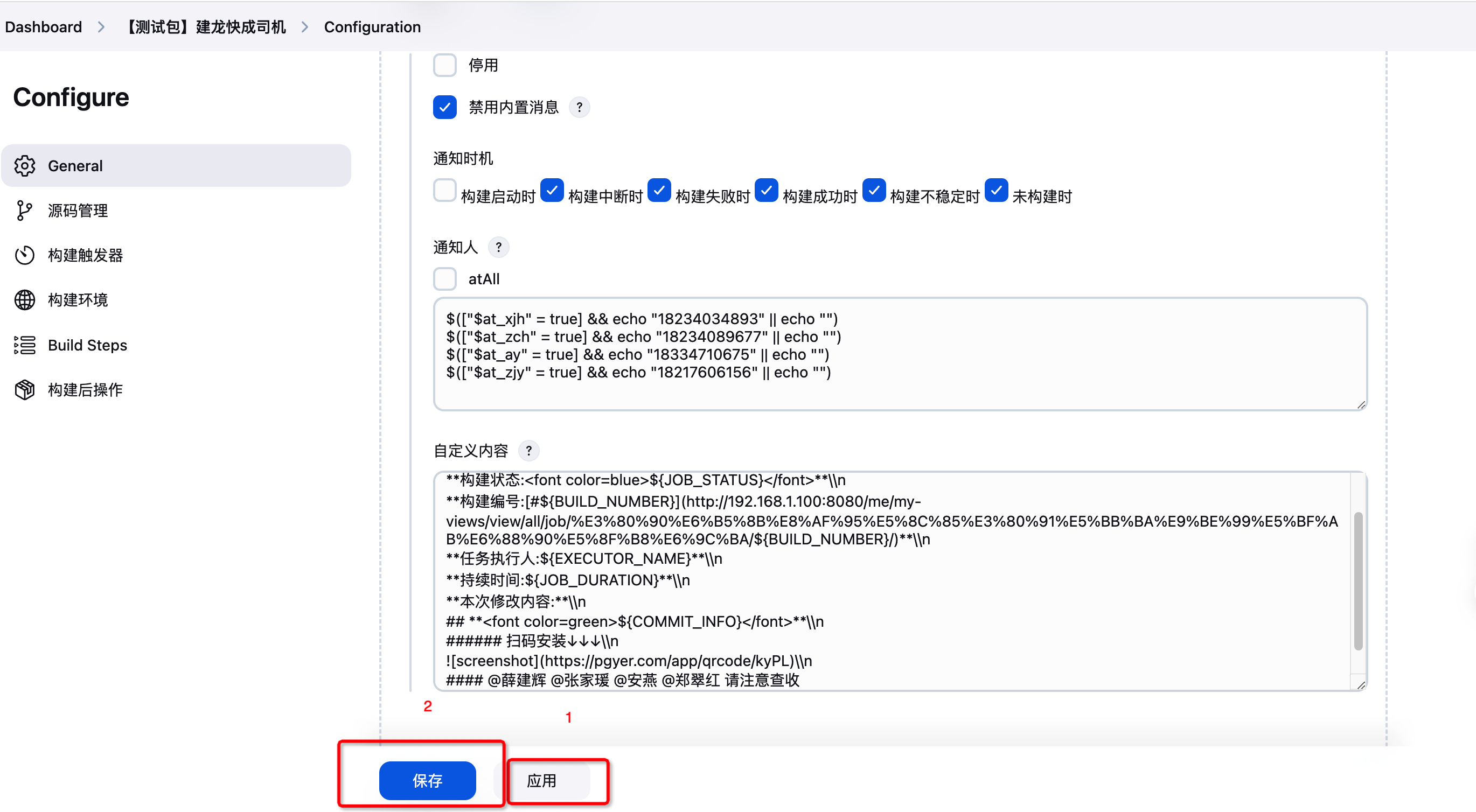Go to 构建后操作 section
The height and width of the screenshot is (812, 1476).
tap(176, 390)
